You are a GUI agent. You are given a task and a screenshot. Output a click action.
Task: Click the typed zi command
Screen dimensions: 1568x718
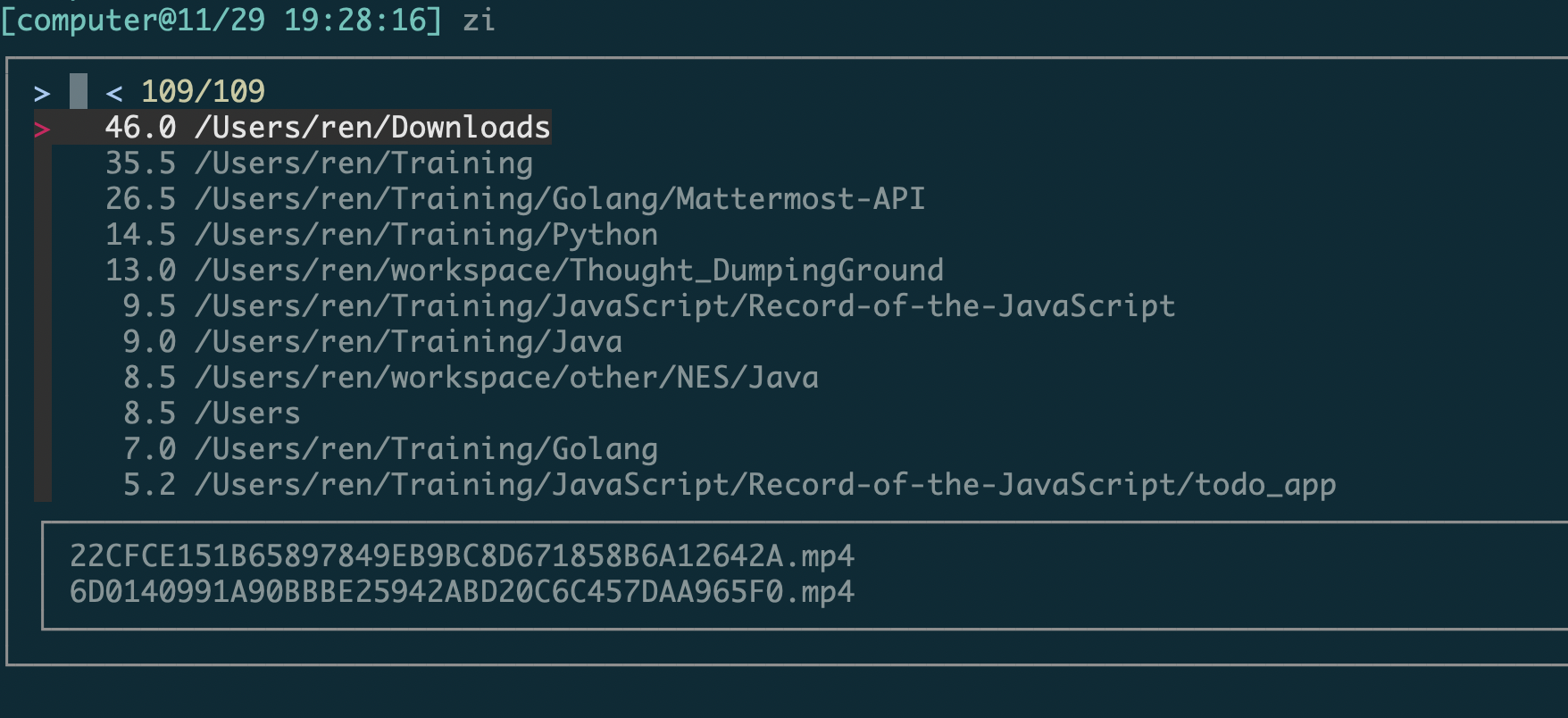[x=479, y=20]
